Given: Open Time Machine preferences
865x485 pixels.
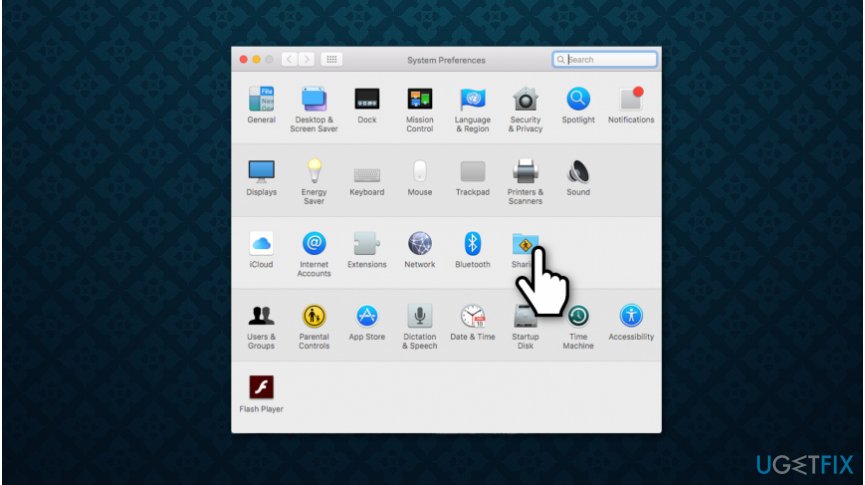Looking at the screenshot, I should click(x=578, y=316).
